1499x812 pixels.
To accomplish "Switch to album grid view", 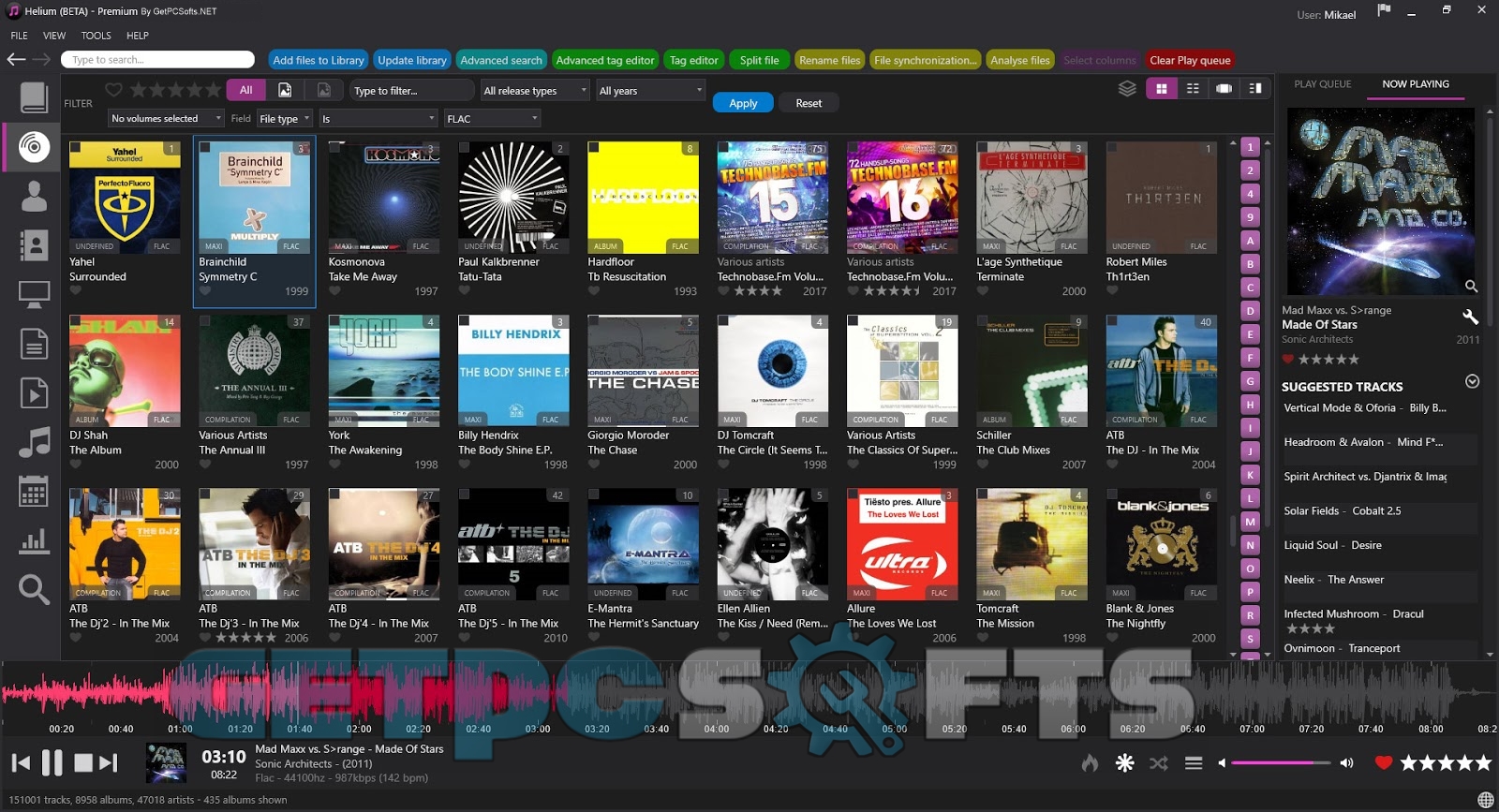I will point(1162,88).
